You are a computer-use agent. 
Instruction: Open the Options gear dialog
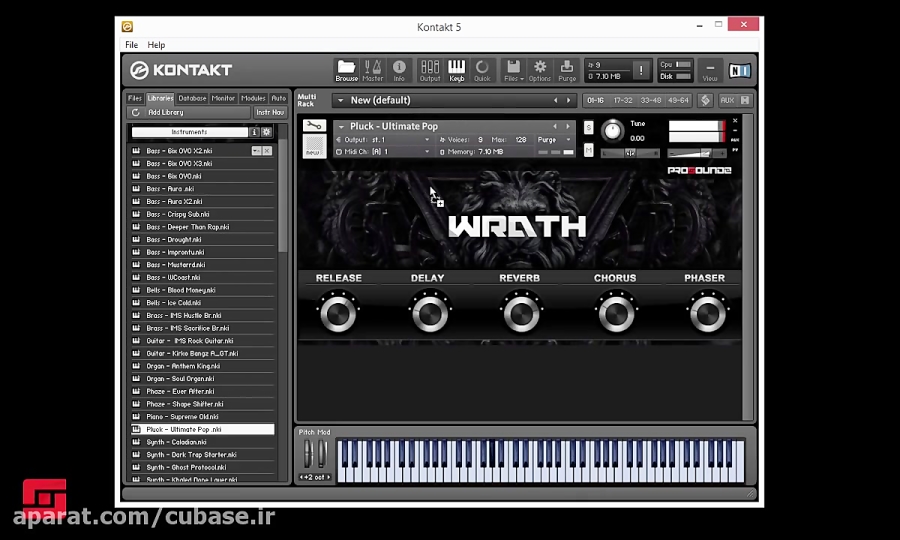point(540,71)
